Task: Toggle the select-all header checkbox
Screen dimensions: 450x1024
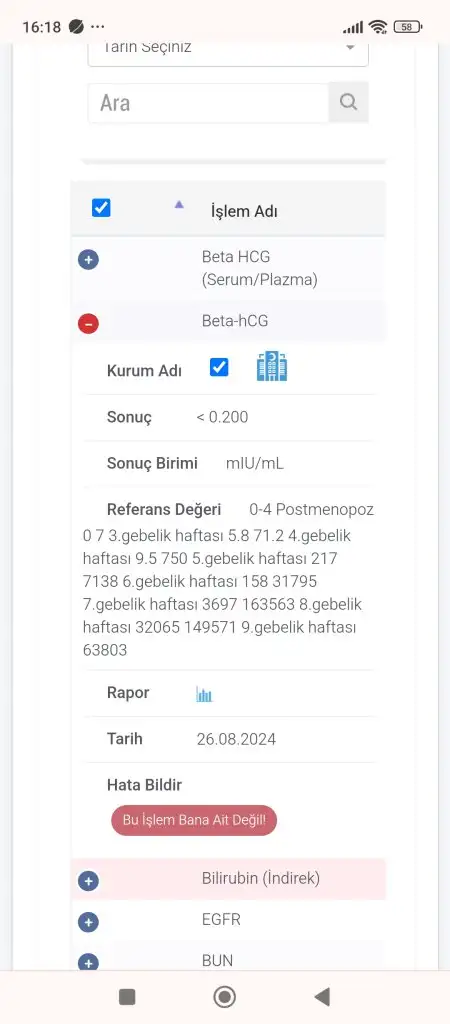Action: [101, 208]
